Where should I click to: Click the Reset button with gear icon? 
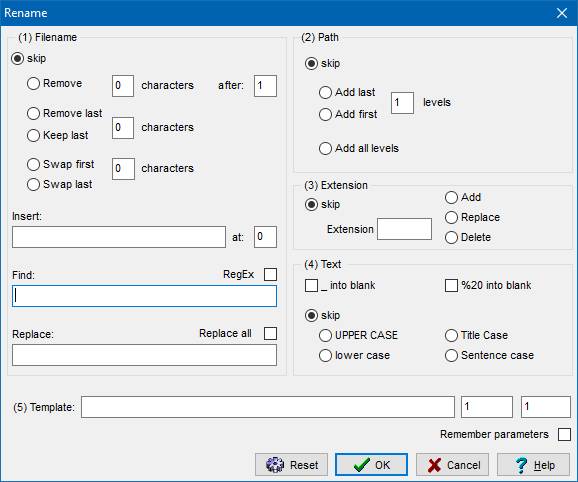[x=291, y=465]
